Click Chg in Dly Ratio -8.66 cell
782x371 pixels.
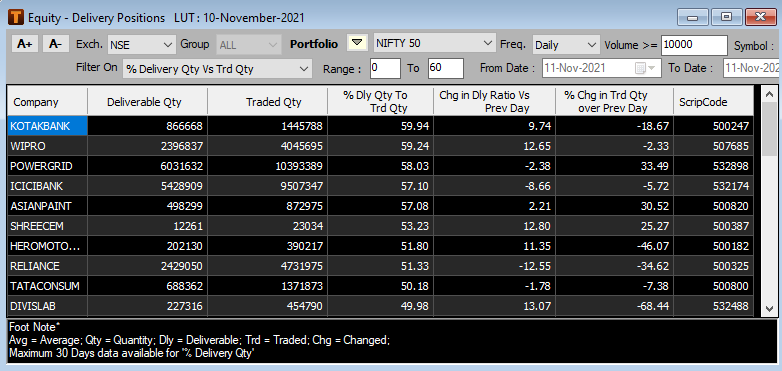click(494, 186)
